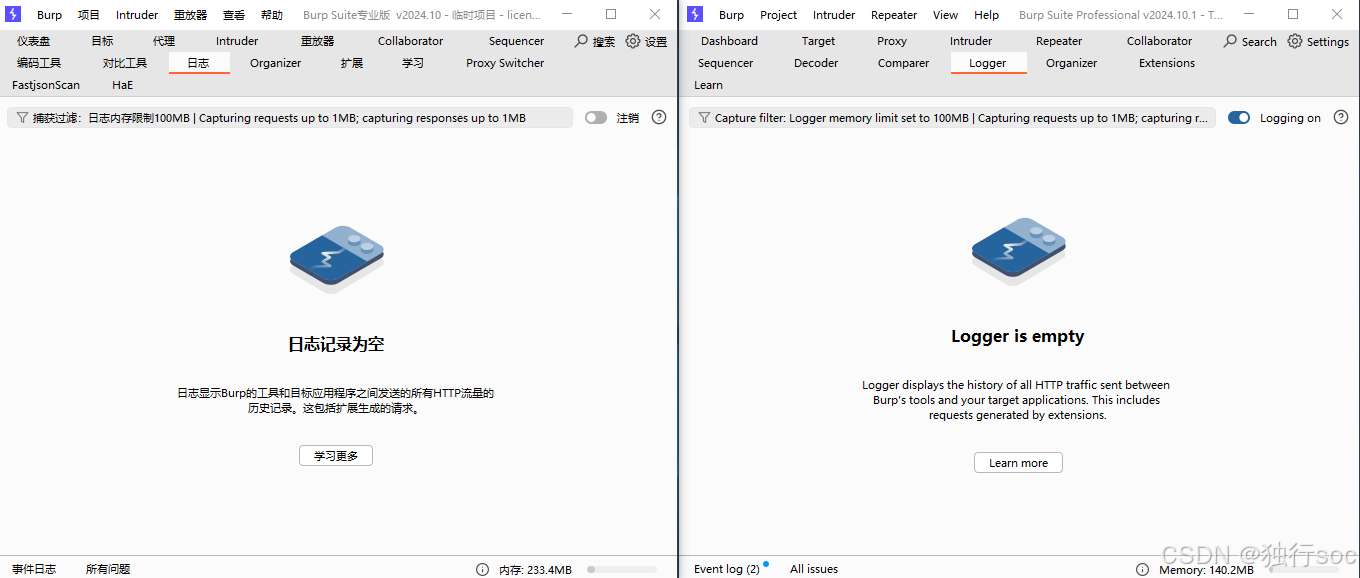
Task: Switch to the Learn tab
Action: pyautogui.click(x=708, y=85)
